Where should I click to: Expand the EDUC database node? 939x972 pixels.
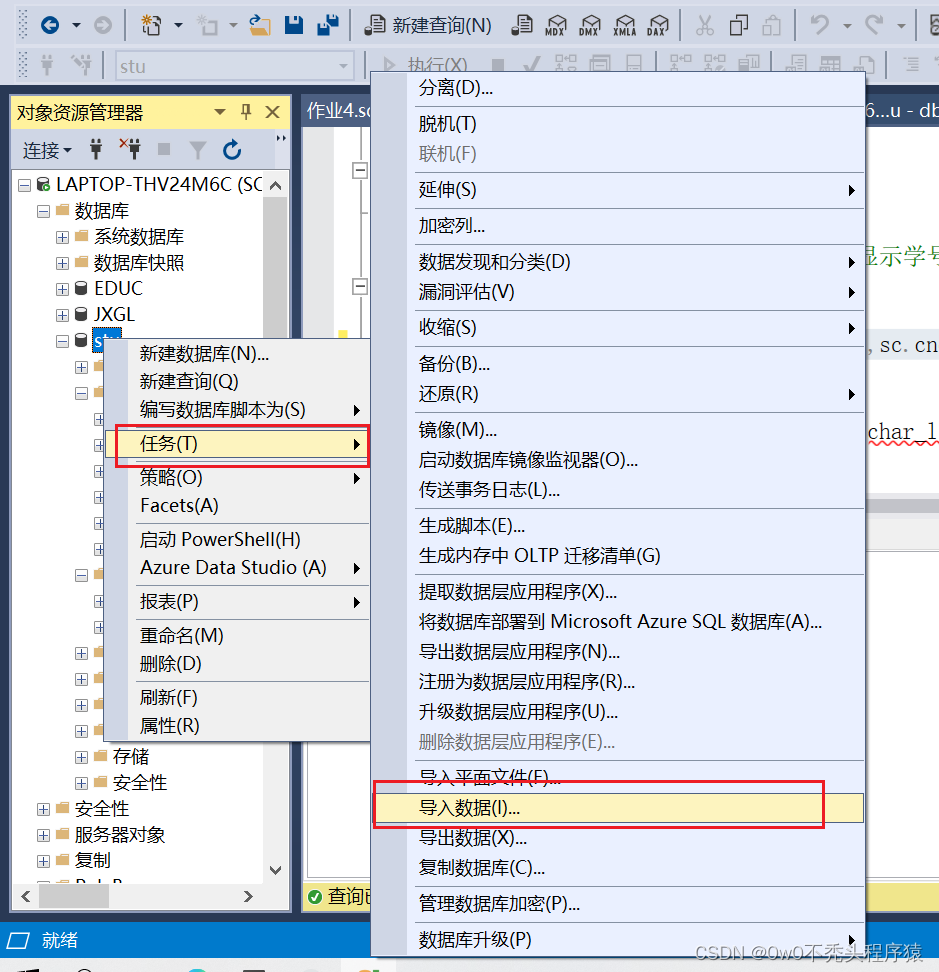(x=62, y=289)
